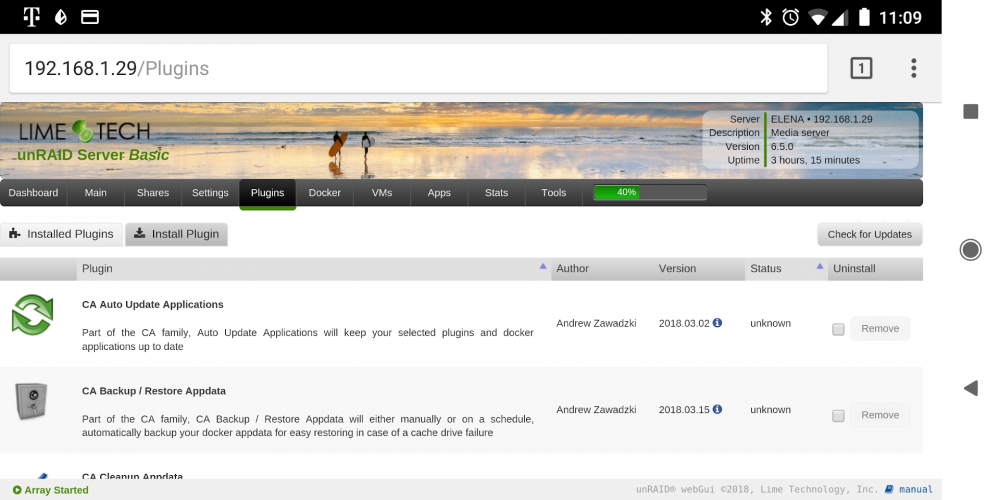Image resolution: width=1000 pixels, height=500 pixels.
Task: Click the Uninstall column header
Action: click(855, 268)
